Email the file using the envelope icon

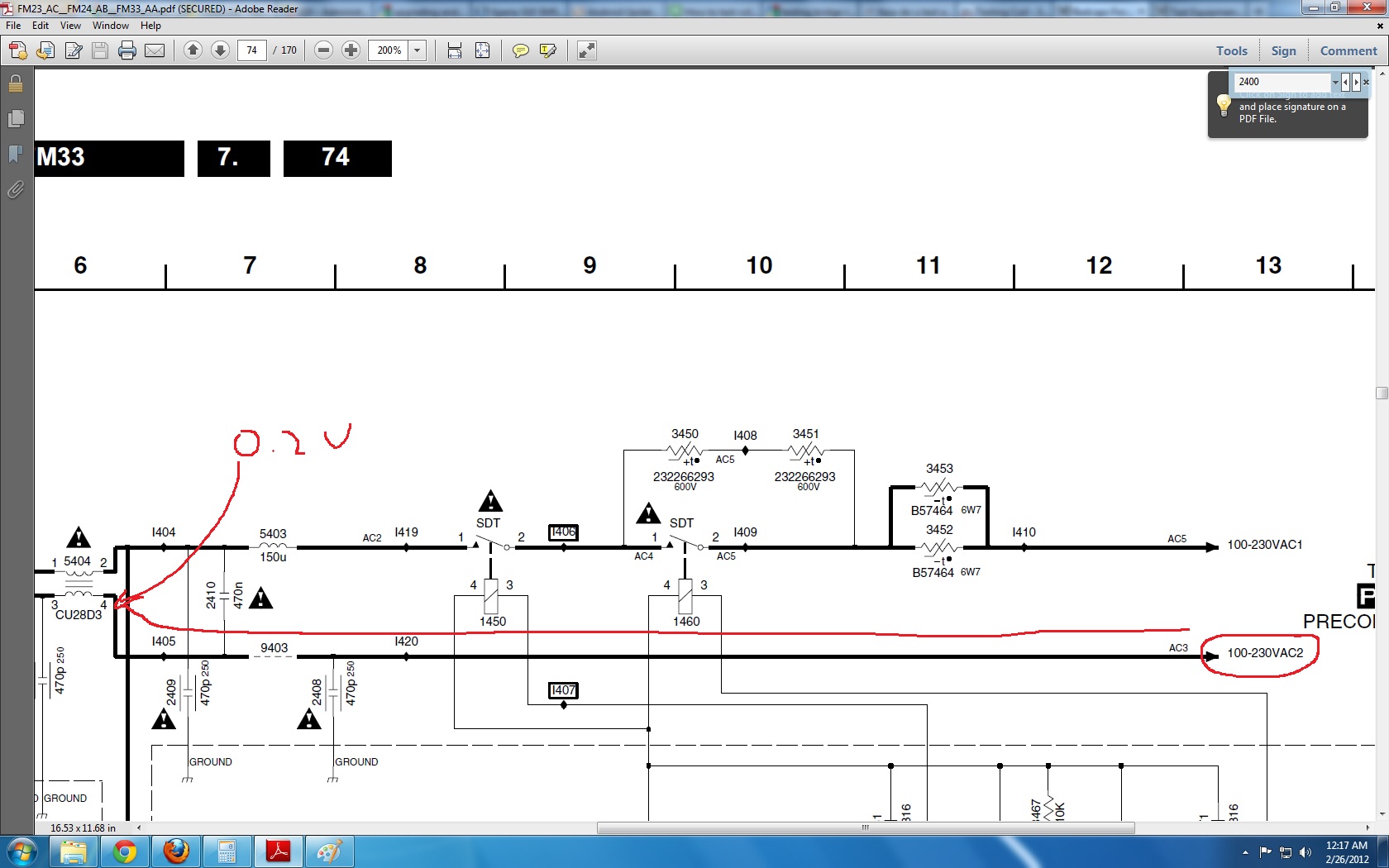[x=155, y=50]
